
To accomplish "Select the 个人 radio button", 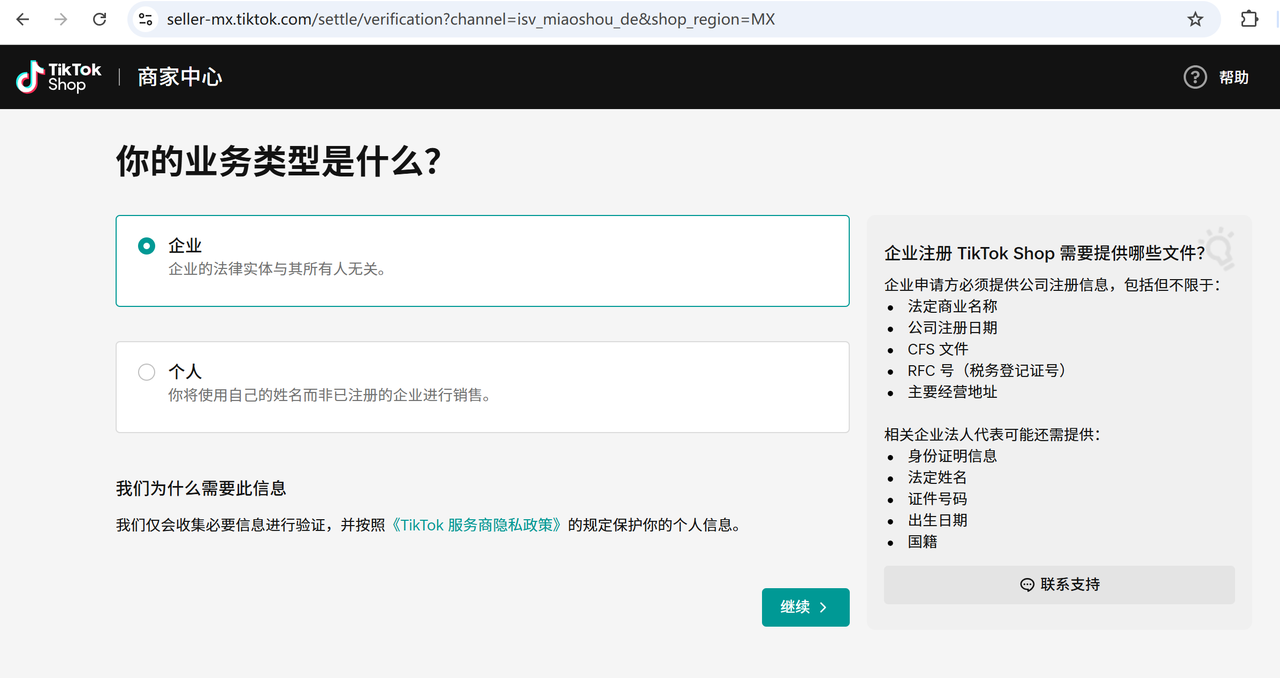I will pos(147,372).
